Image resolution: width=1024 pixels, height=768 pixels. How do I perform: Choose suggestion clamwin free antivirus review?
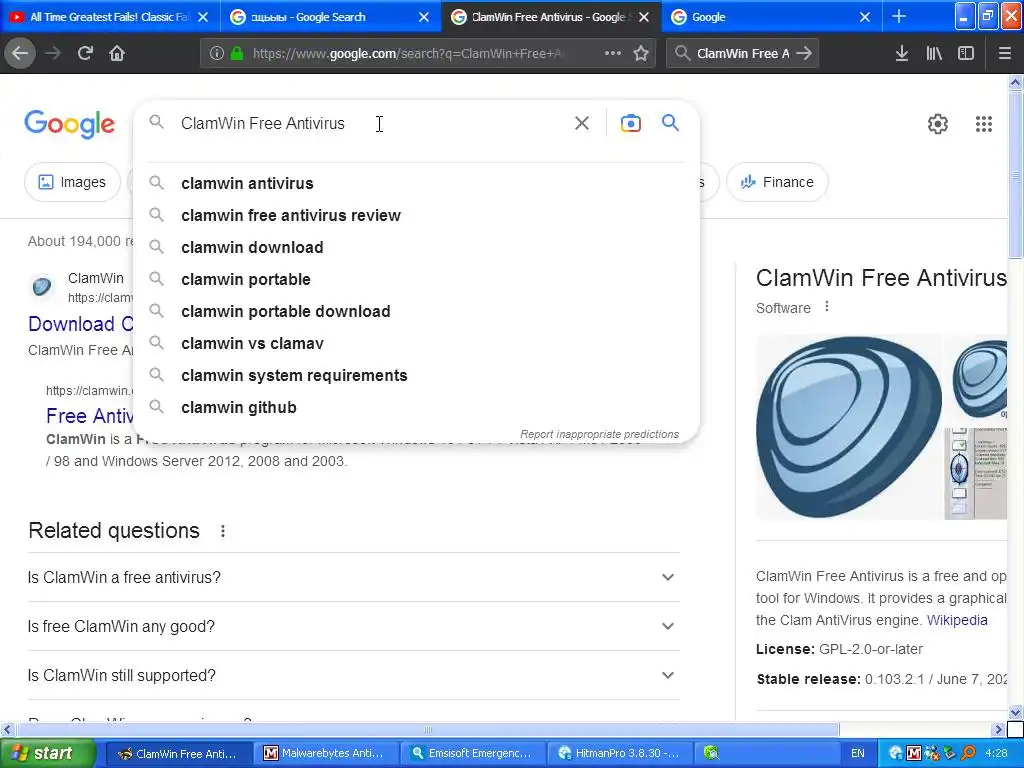(416, 216)
